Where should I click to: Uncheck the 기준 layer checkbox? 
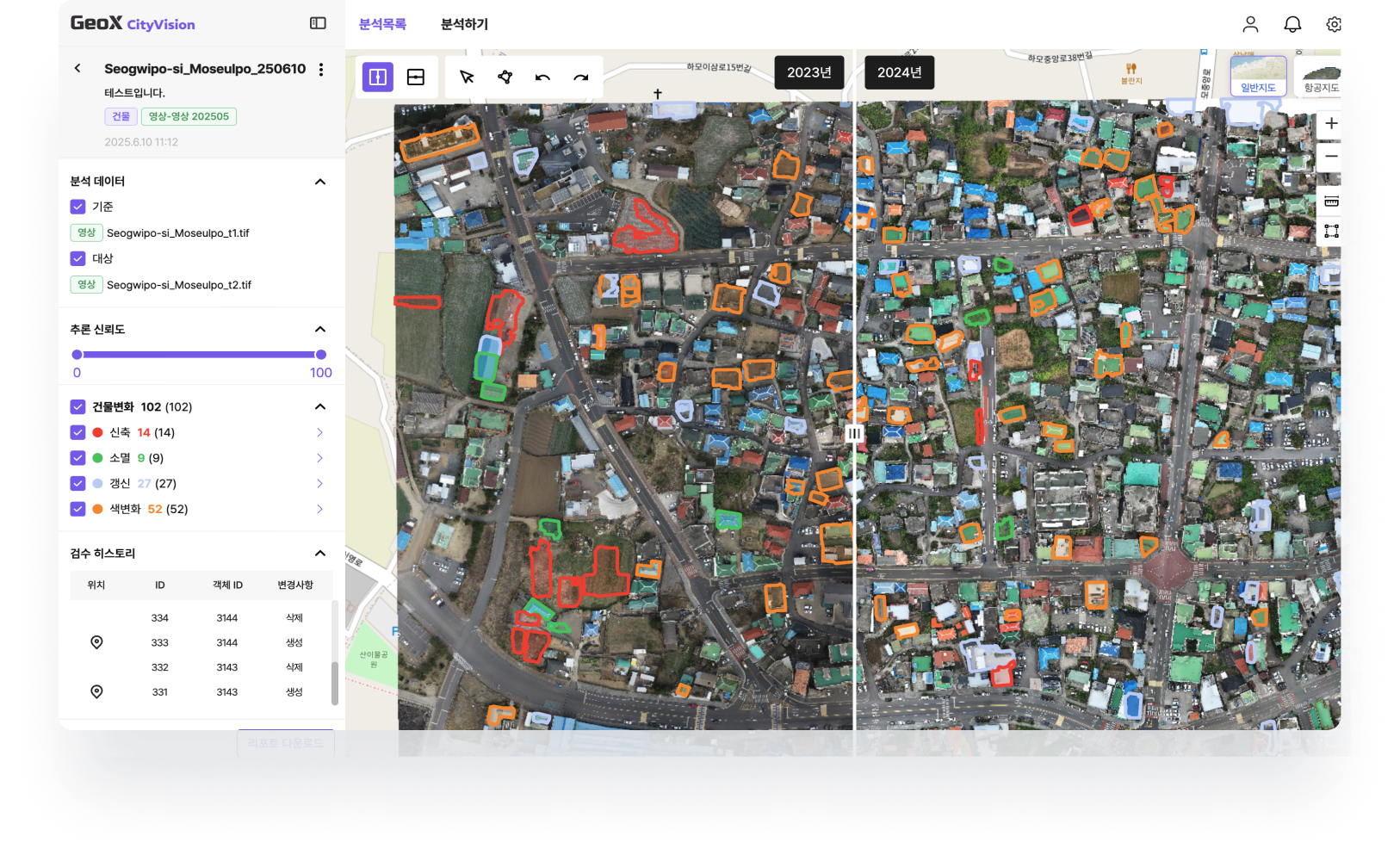(78, 207)
